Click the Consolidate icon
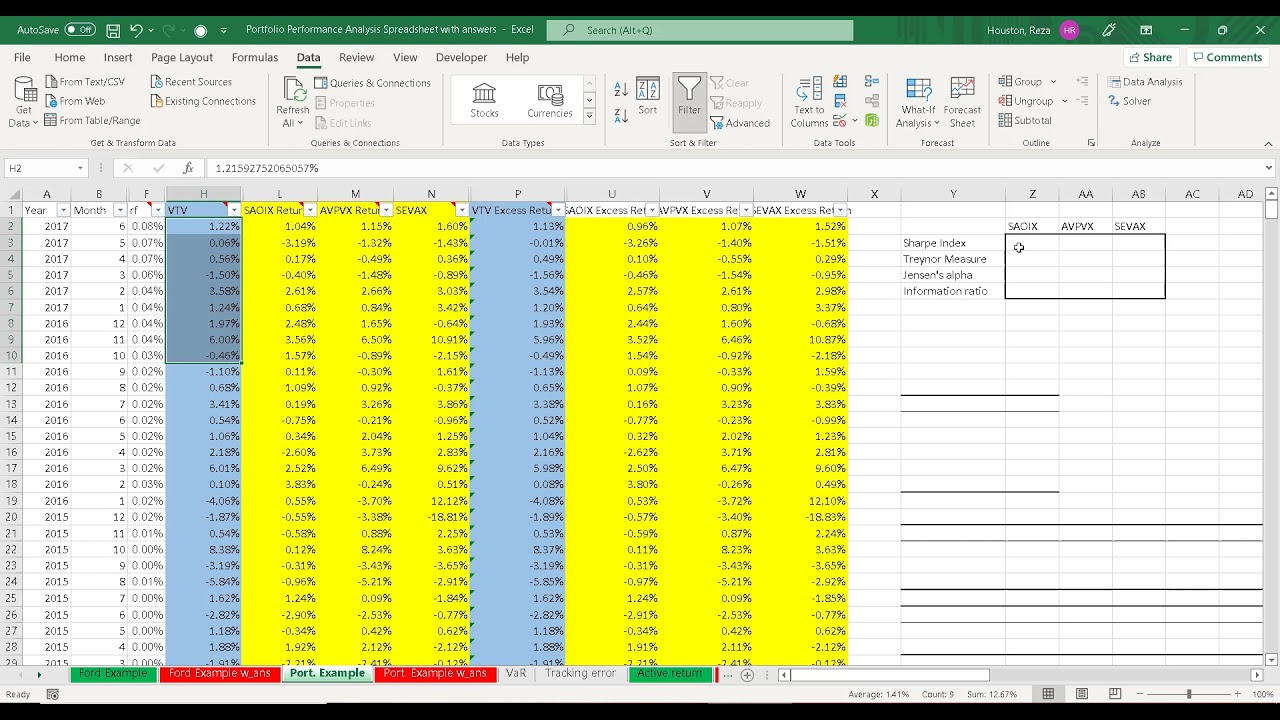The image size is (1280, 720). [872, 82]
